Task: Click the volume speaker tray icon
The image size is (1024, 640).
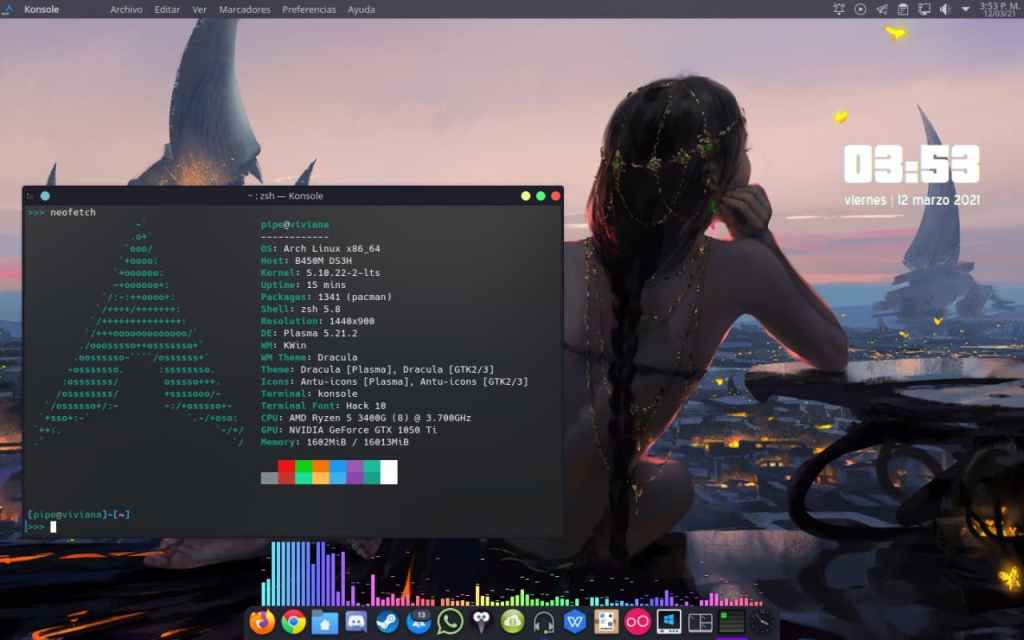Action: [945, 9]
